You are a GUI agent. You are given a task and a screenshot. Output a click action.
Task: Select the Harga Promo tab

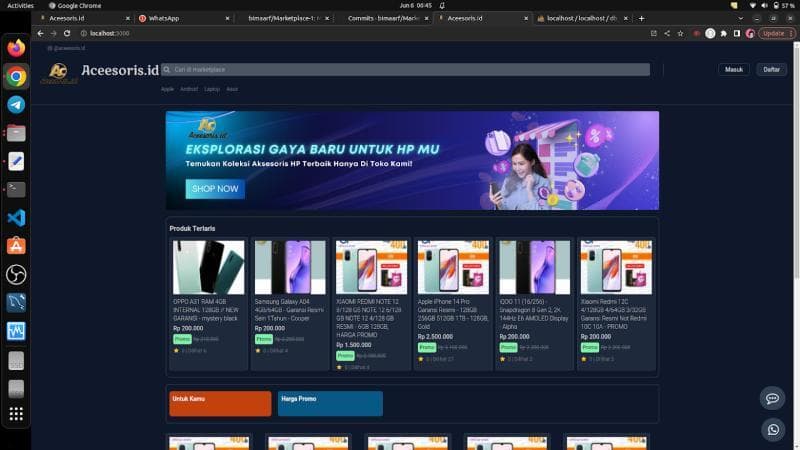pyautogui.click(x=330, y=404)
